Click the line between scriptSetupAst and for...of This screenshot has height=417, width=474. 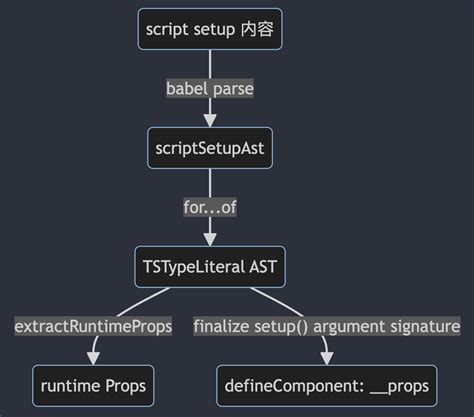[x=210, y=183]
